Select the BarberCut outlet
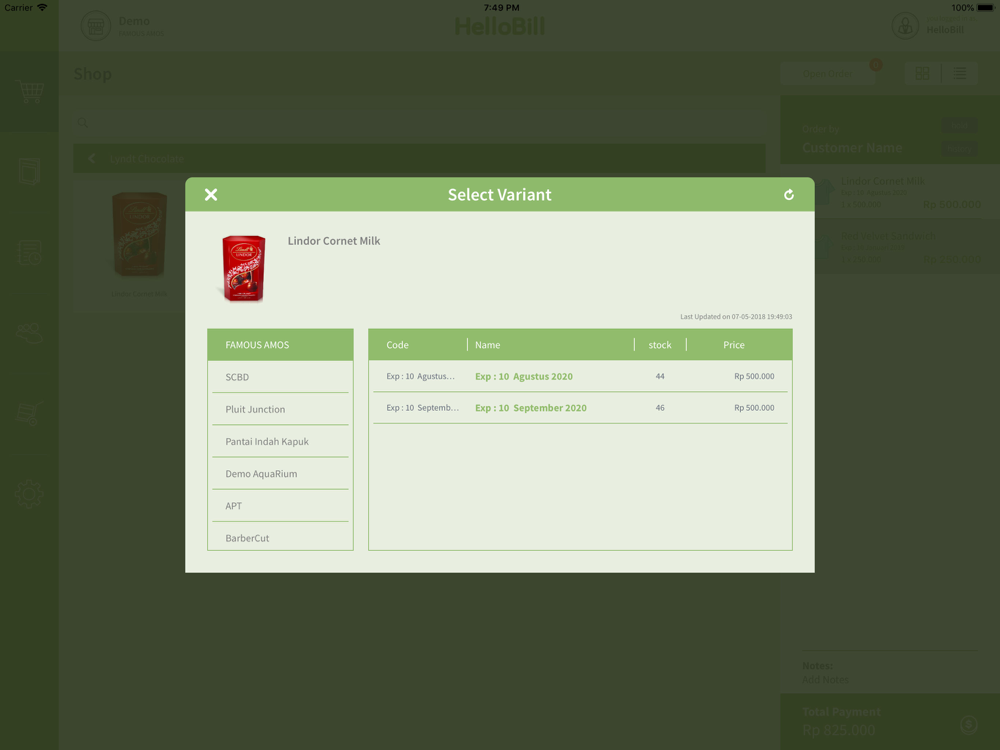1000x750 pixels. pos(281,538)
